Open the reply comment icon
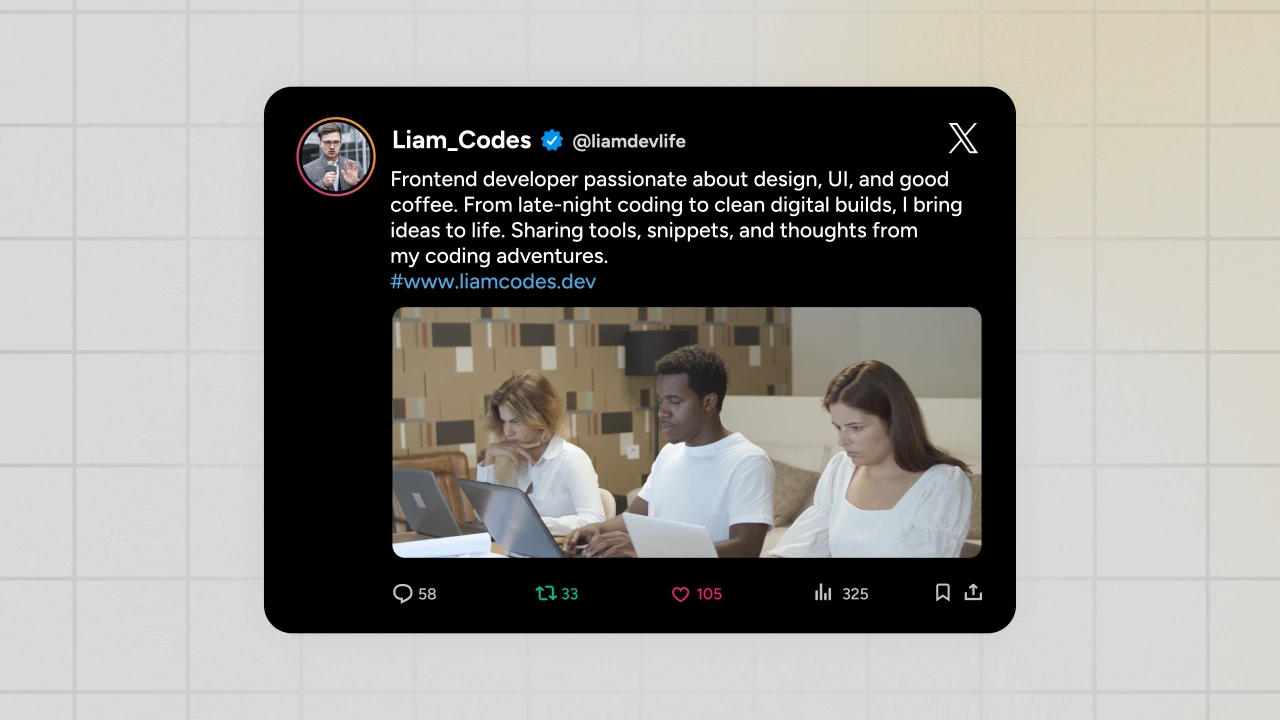Viewport: 1280px width, 720px height. pos(403,594)
